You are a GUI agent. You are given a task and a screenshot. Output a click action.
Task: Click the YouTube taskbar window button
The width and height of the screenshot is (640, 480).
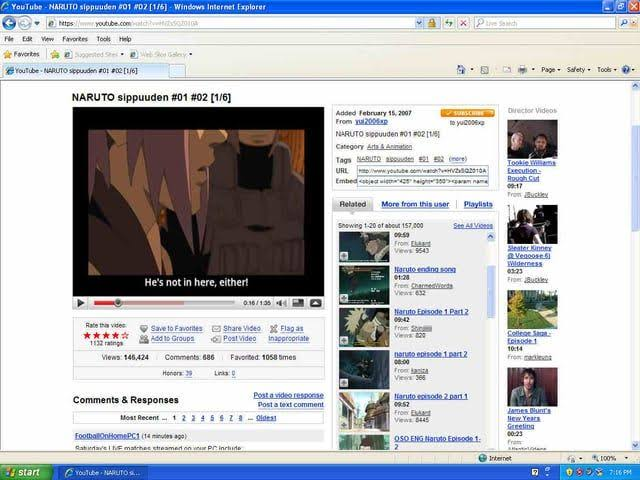click(x=102, y=473)
